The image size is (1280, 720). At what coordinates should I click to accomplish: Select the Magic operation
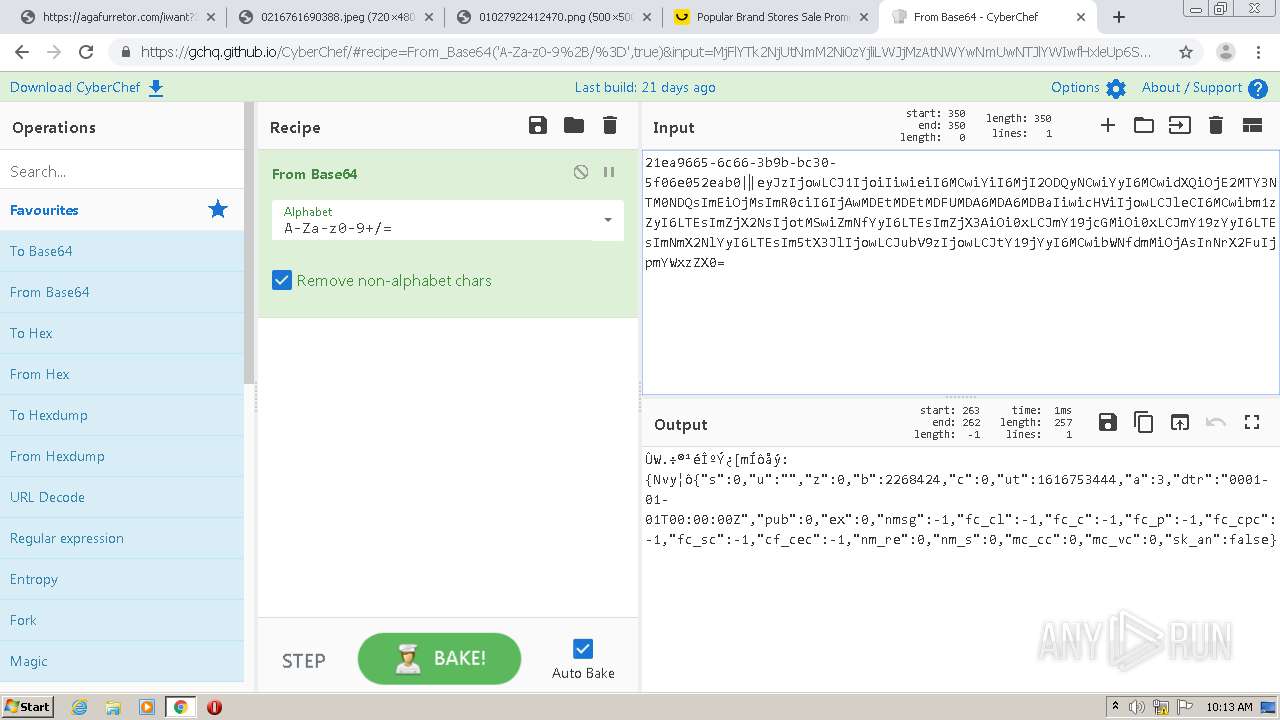click(x=122, y=661)
